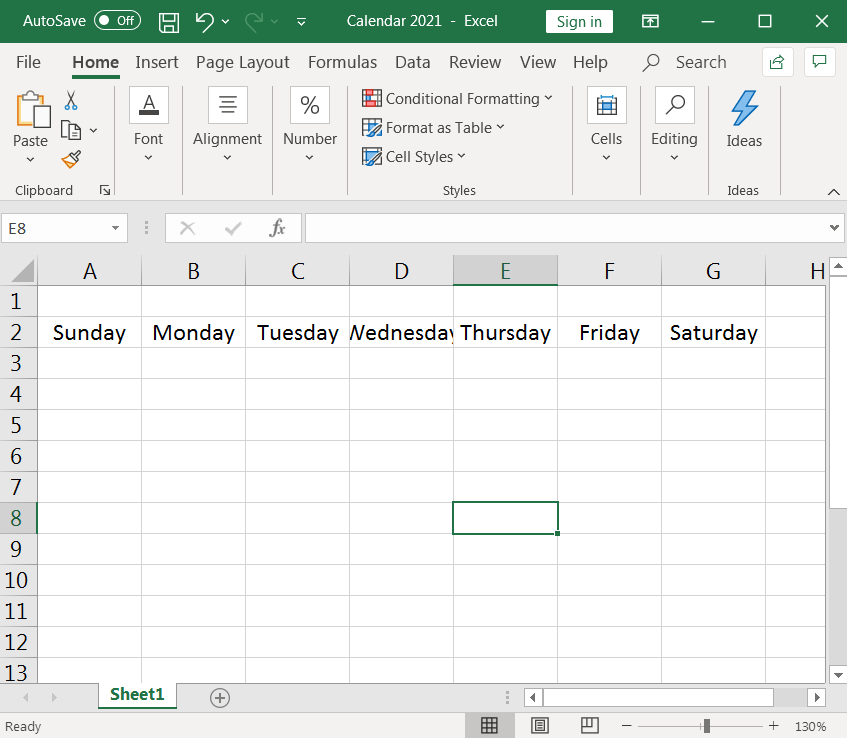Viewport: 847px width, 738px height.
Task: Switch to Page Layout view
Action: [x=540, y=725]
